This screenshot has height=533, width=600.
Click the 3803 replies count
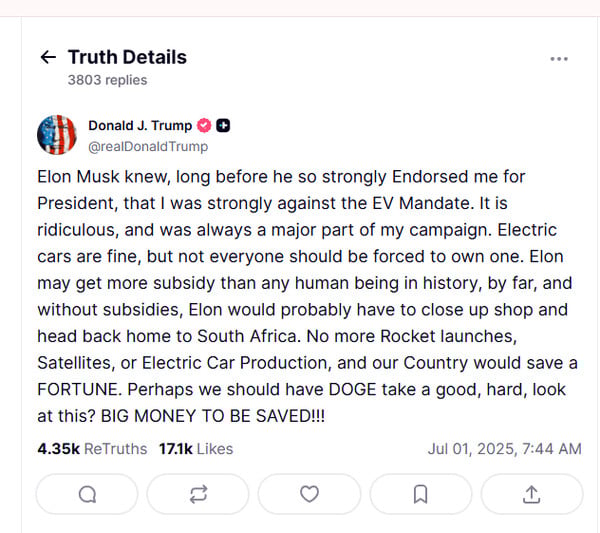click(108, 80)
